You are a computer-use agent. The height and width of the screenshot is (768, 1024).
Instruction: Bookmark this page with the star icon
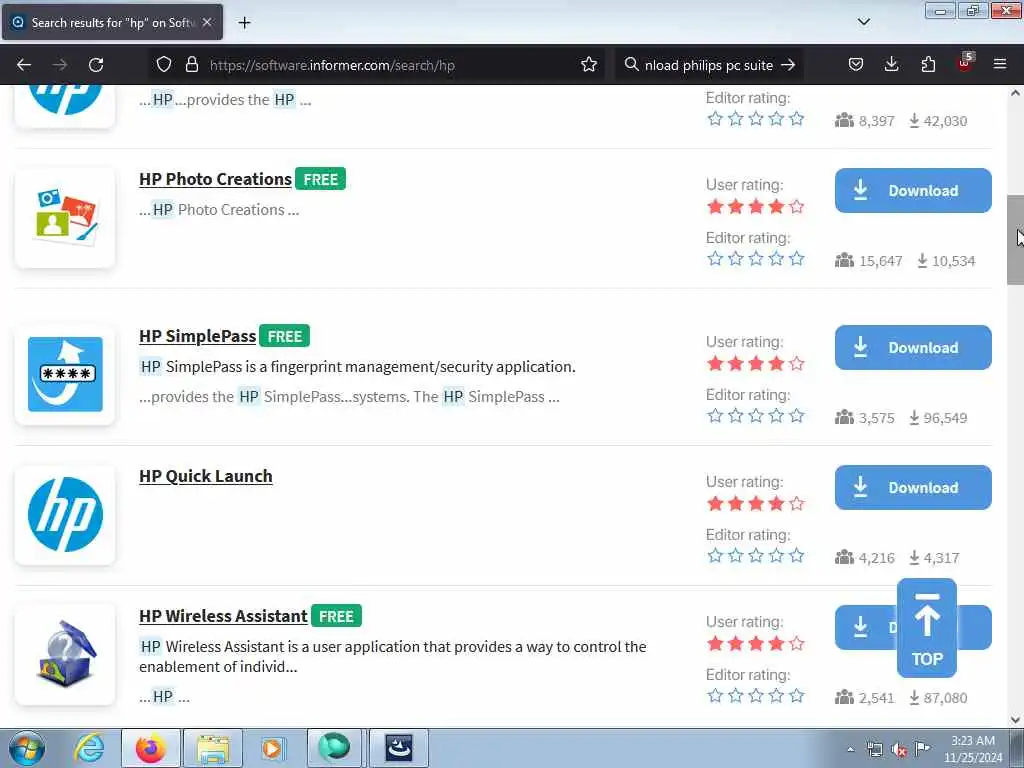click(x=588, y=65)
